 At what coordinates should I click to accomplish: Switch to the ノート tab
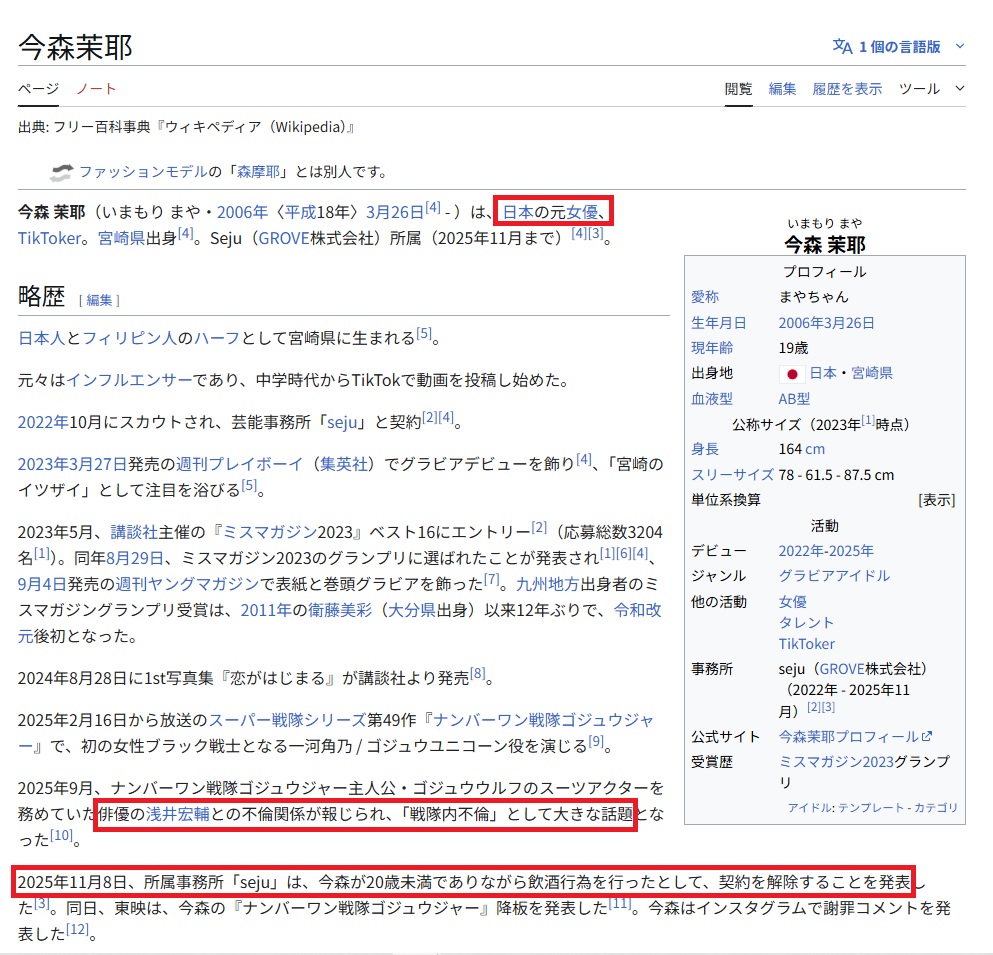96,89
